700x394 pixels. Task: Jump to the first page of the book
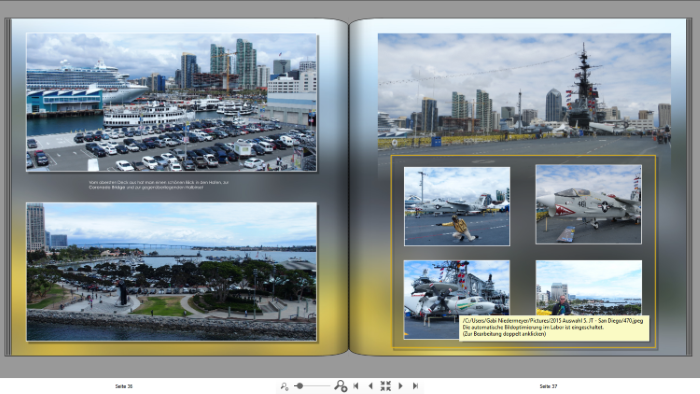point(356,386)
